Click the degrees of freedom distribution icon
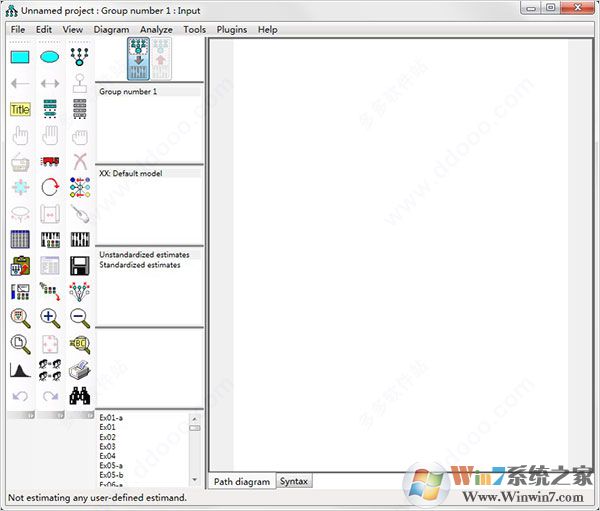The image size is (600, 511). pos(20,370)
